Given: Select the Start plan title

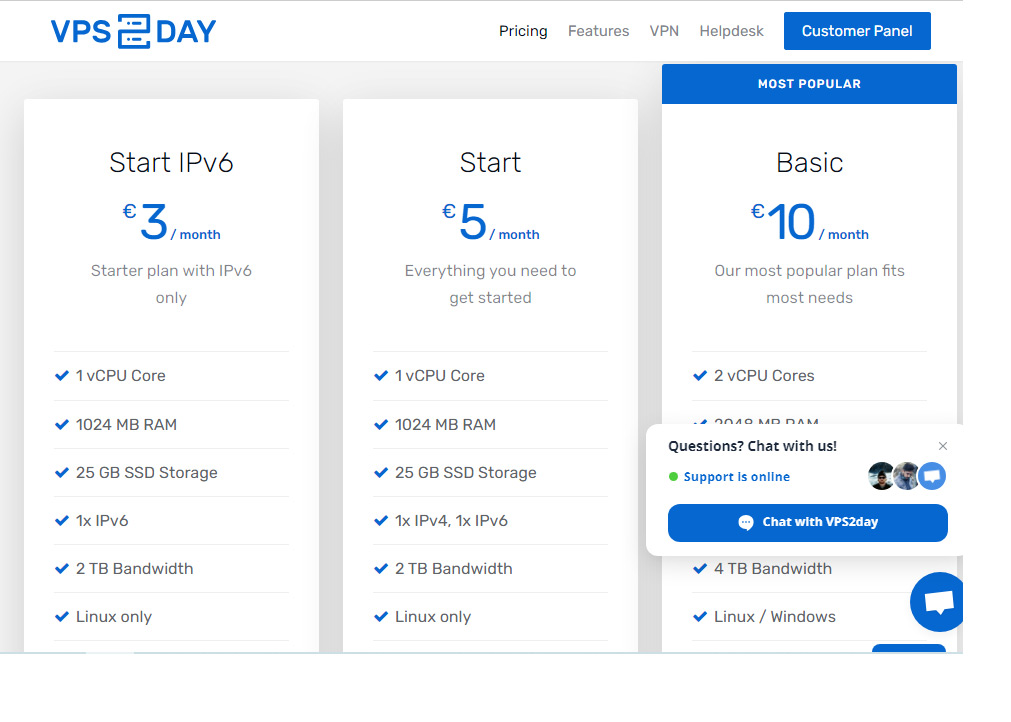Looking at the screenshot, I should [490, 162].
